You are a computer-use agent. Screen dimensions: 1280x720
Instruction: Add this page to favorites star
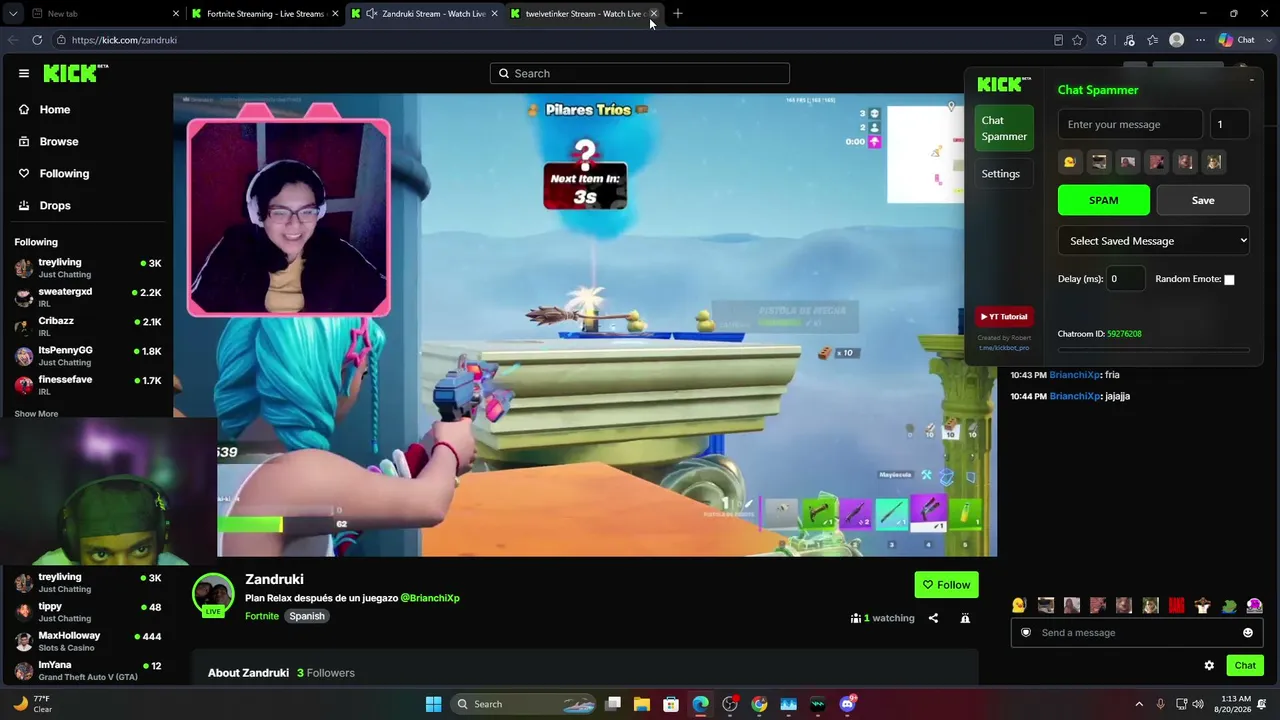[1077, 40]
